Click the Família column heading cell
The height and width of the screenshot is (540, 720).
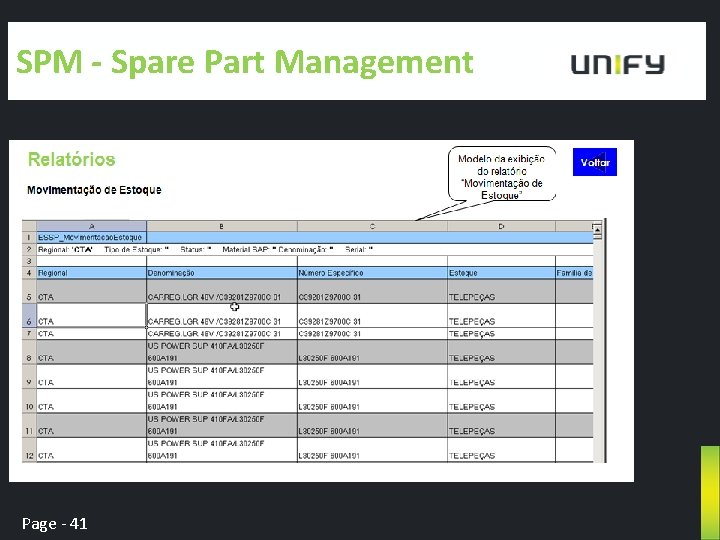pos(574,273)
